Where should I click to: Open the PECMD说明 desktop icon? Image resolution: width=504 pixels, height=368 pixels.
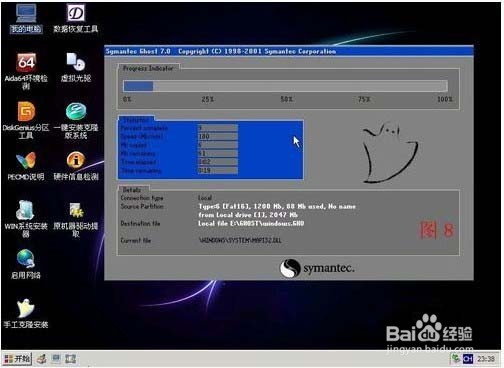[x=26, y=166]
